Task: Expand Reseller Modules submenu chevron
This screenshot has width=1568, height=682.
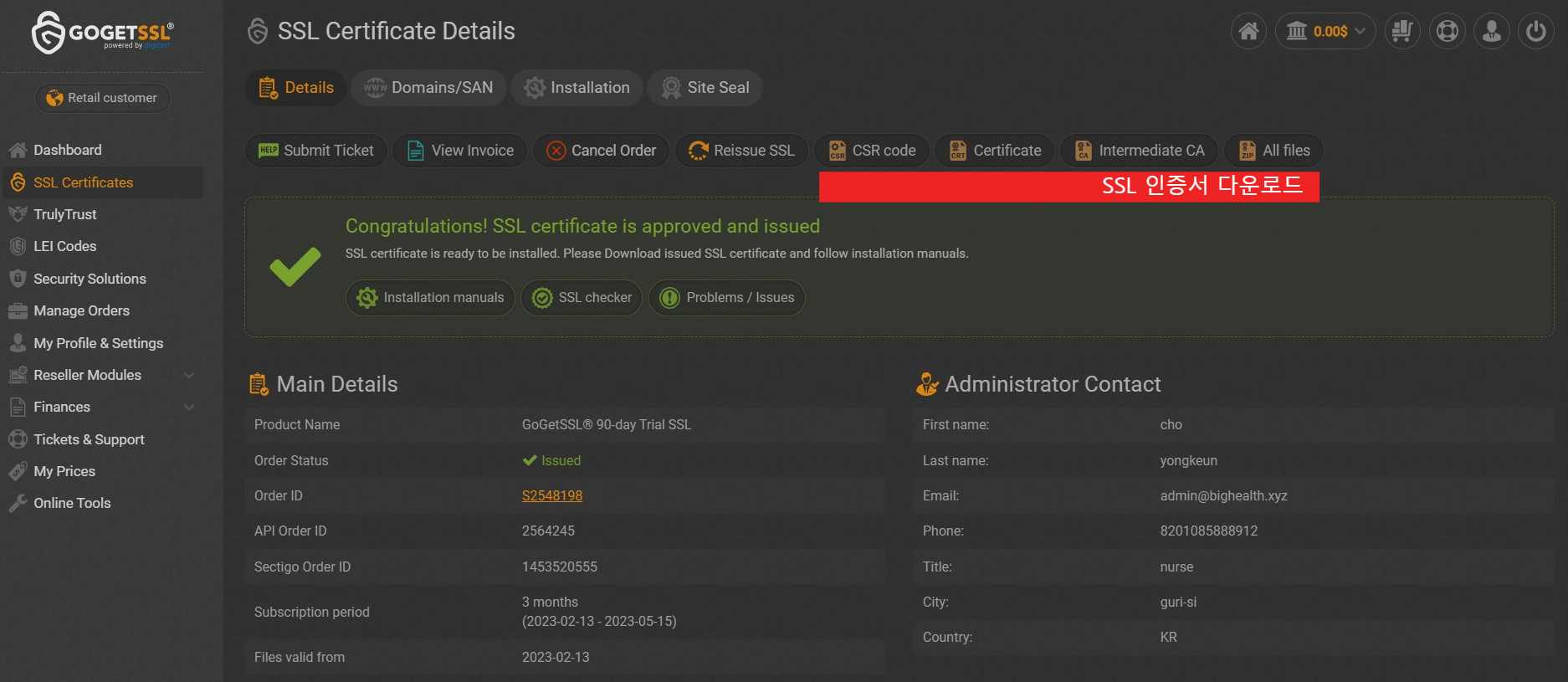Action: 189,375
